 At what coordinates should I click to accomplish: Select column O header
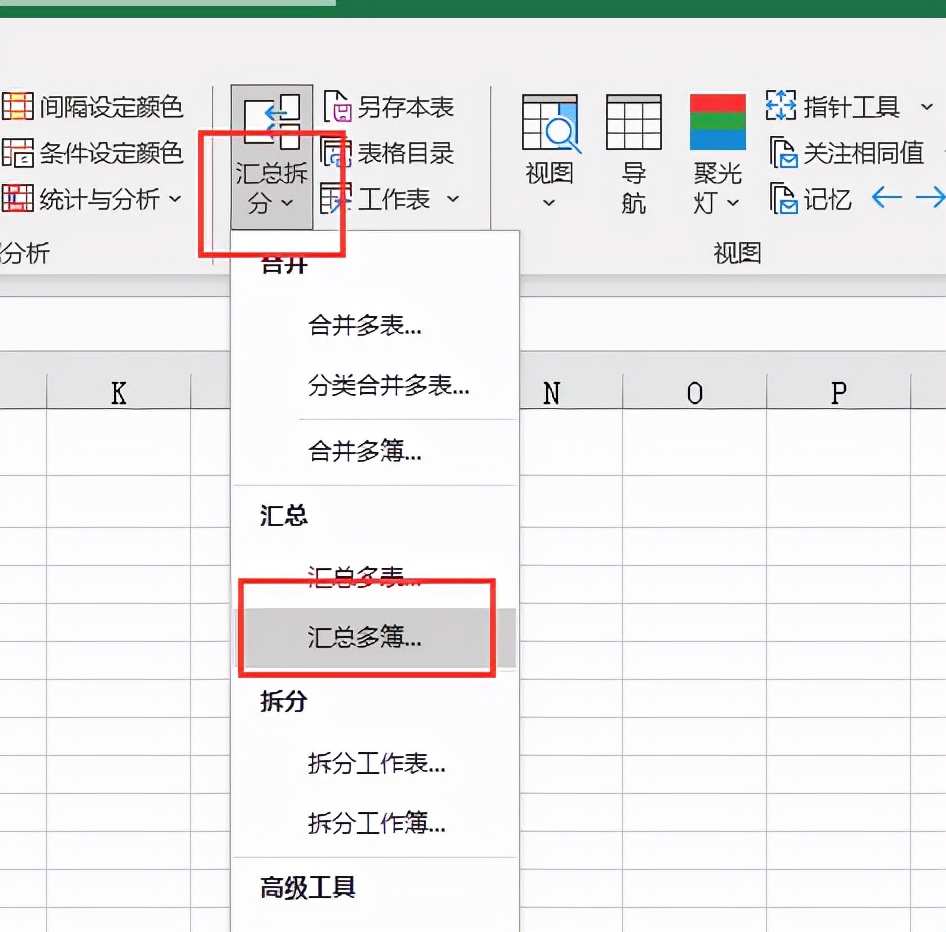[694, 393]
